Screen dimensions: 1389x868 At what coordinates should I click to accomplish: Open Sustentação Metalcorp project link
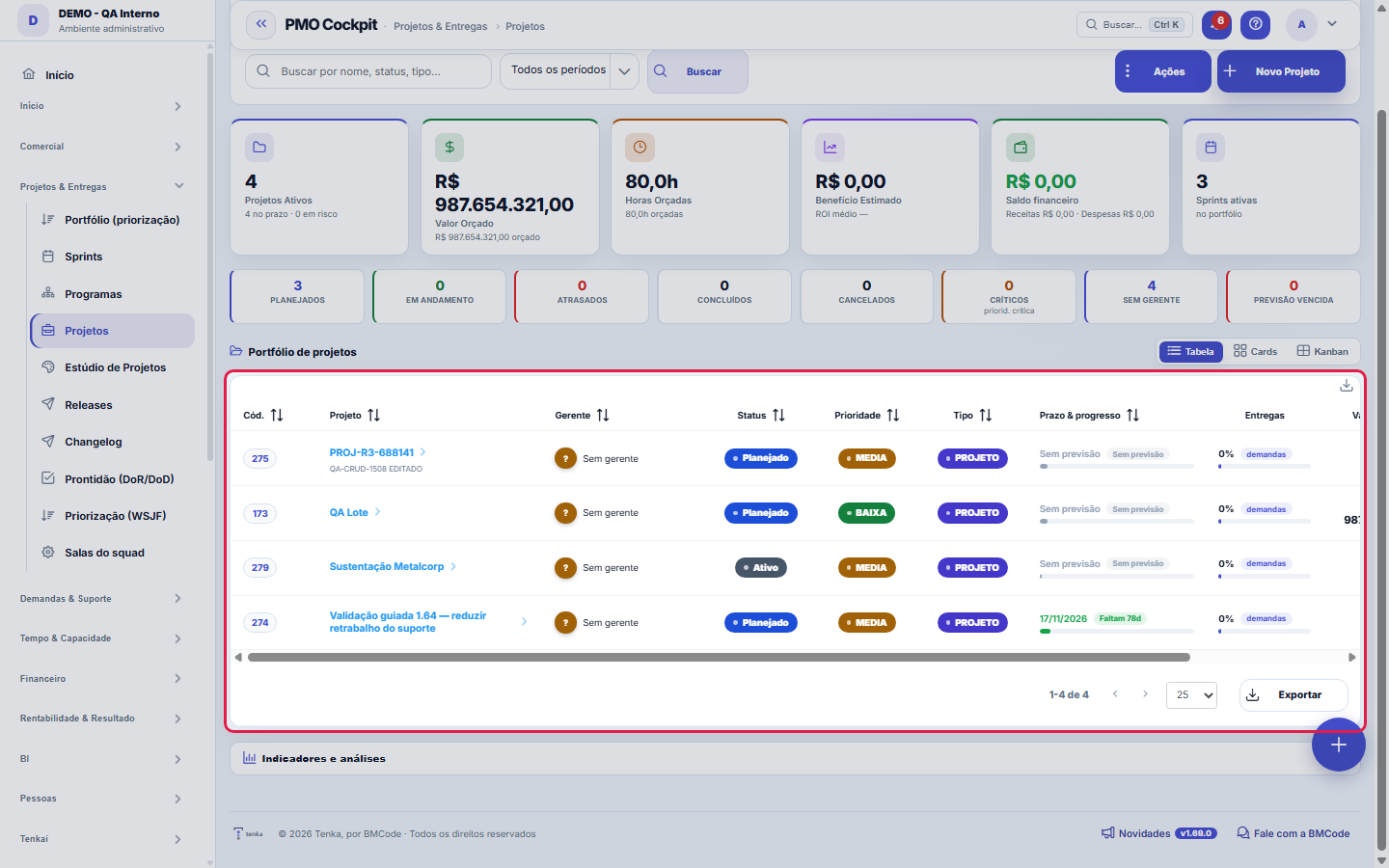(x=387, y=567)
